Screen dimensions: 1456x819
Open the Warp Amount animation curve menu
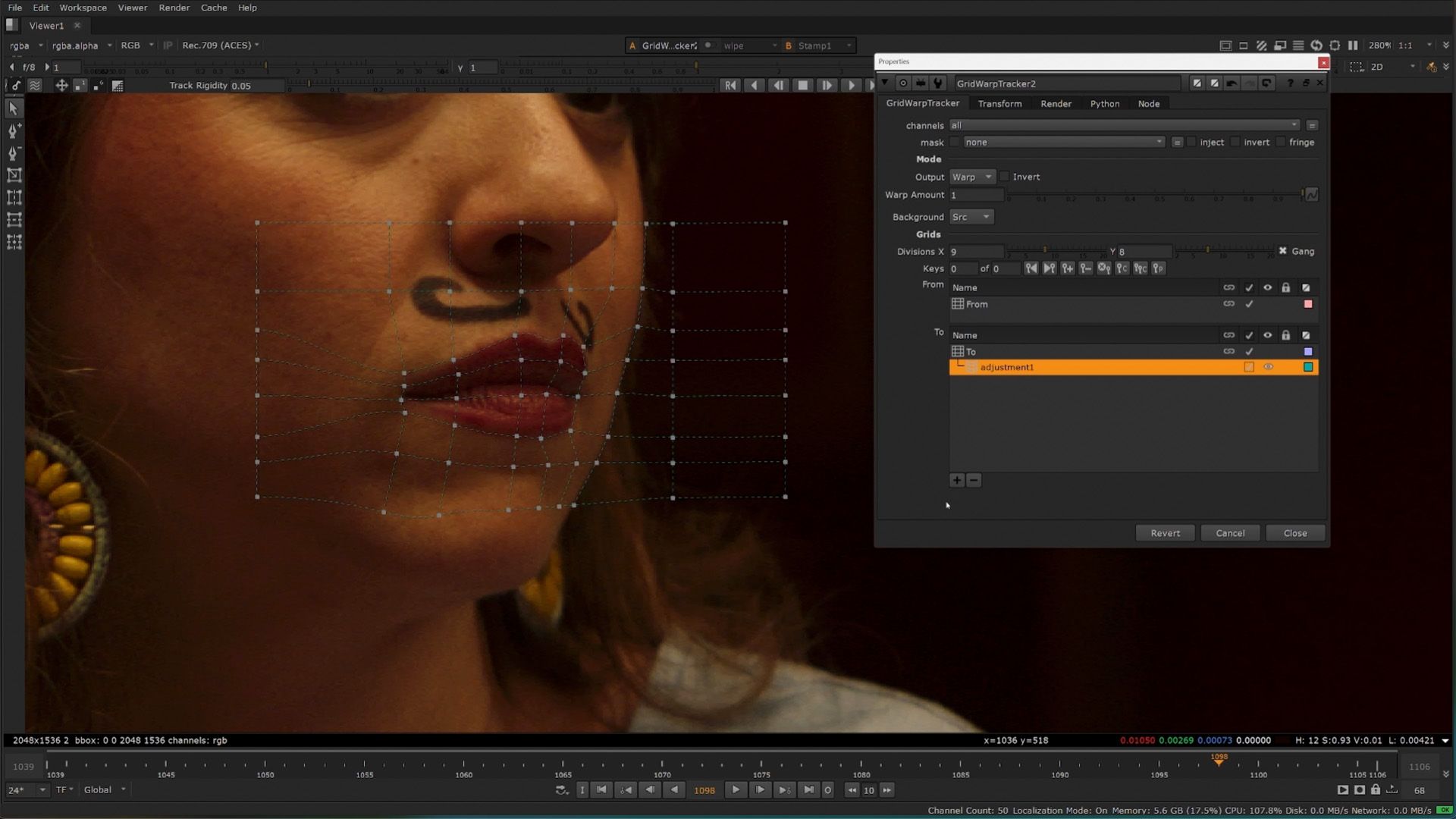point(1312,195)
